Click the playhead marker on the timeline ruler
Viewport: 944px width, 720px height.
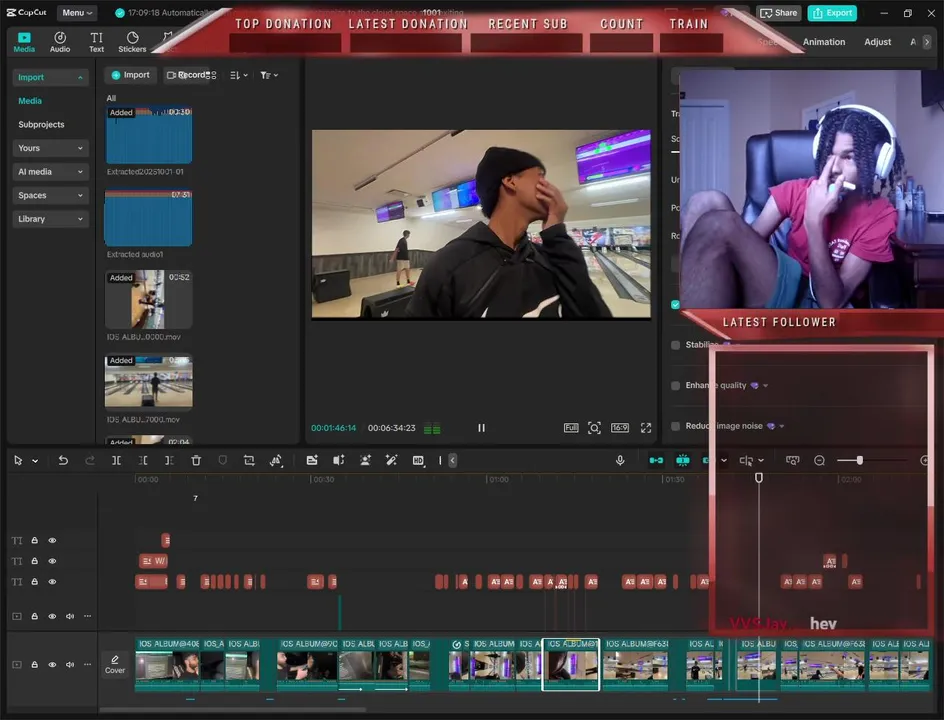pos(759,478)
